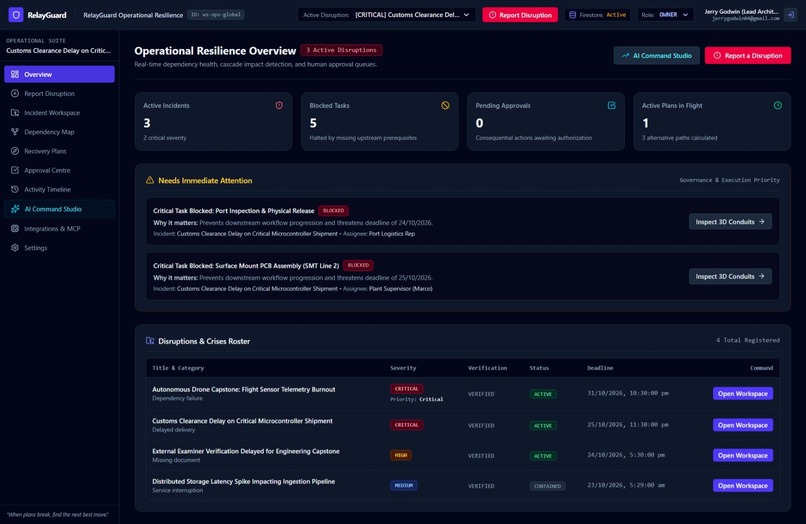Viewport: 806px width, 524px height.
Task: Click the MEDIUM severity badge
Action: click(404, 485)
